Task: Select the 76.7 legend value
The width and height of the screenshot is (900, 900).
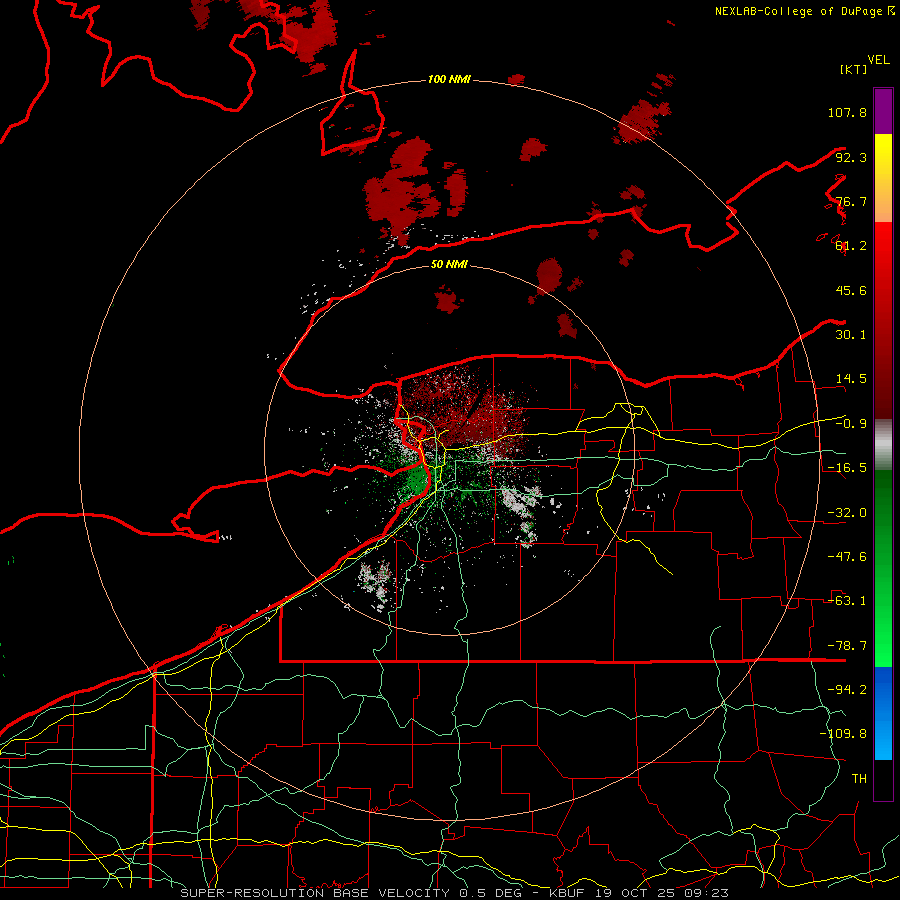Action: click(x=851, y=201)
